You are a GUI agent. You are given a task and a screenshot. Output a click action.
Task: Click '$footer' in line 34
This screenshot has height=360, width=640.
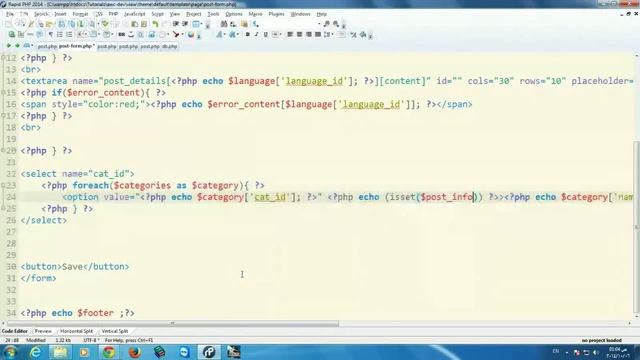(x=96, y=313)
